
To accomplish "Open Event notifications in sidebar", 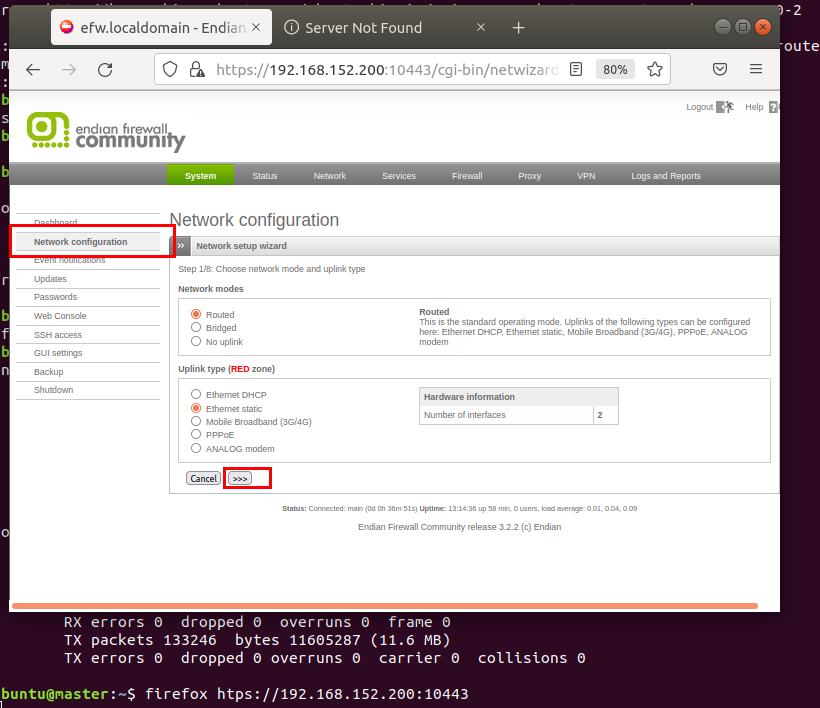I will click(70, 260).
